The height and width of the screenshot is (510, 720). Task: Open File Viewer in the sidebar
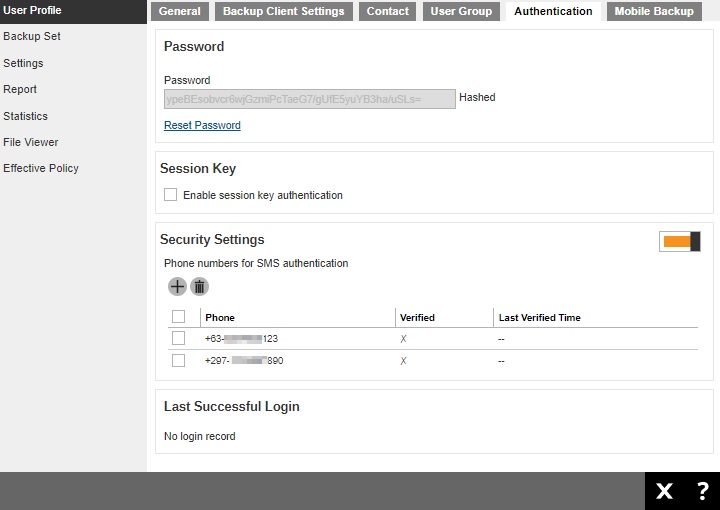coord(30,142)
